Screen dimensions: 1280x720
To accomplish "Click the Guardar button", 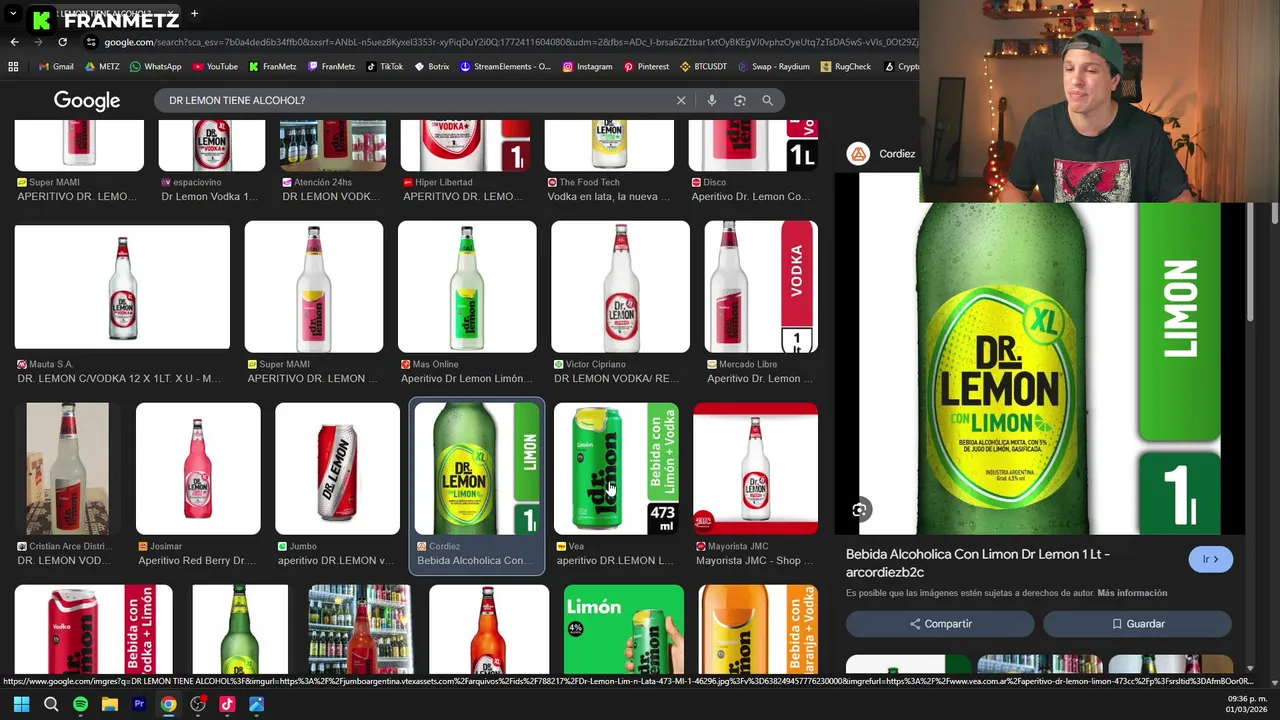I will pyautogui.click(x=1137, y=624).
